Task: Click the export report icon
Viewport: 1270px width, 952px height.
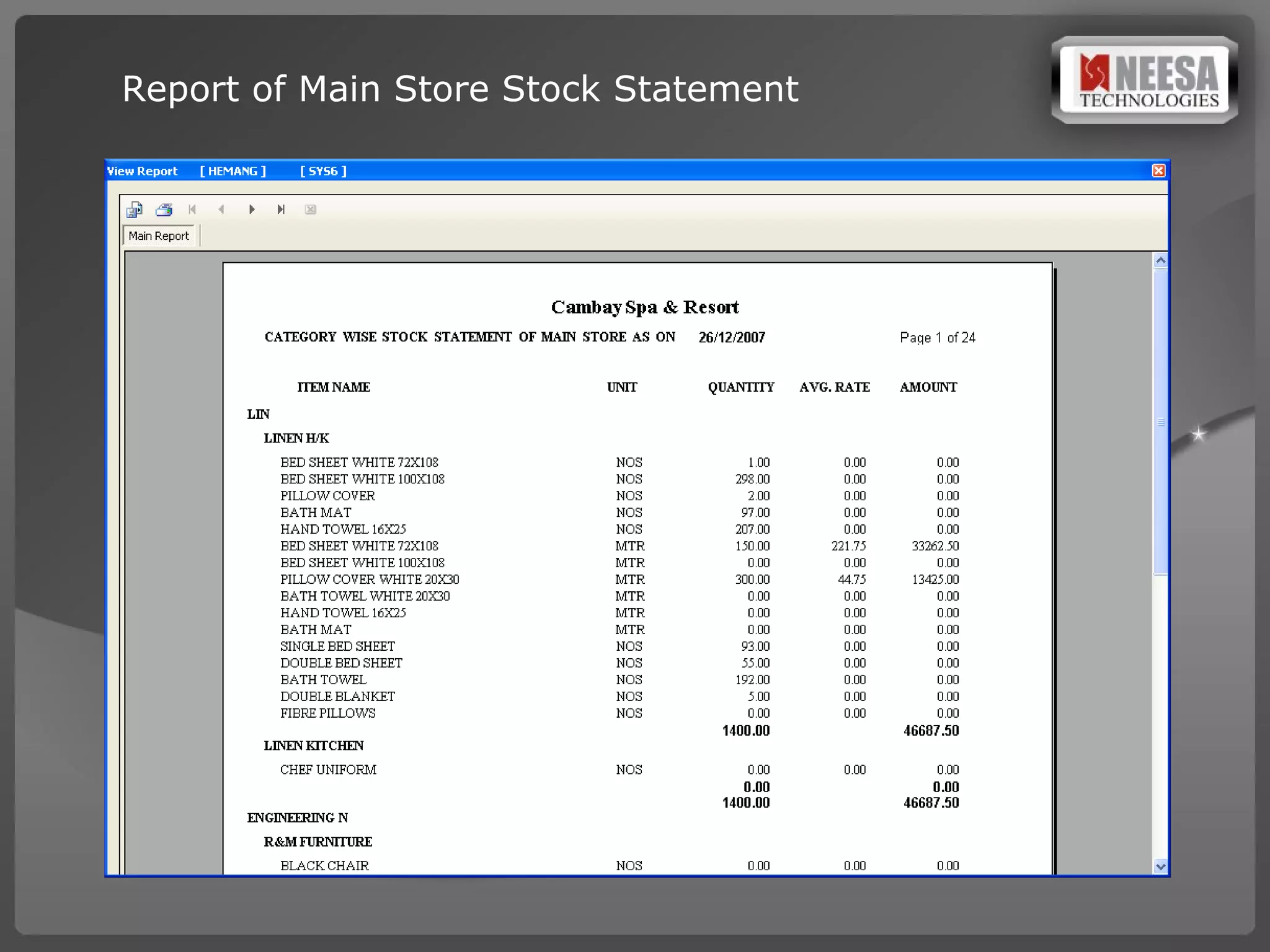Action: click(x=135, y=209)
